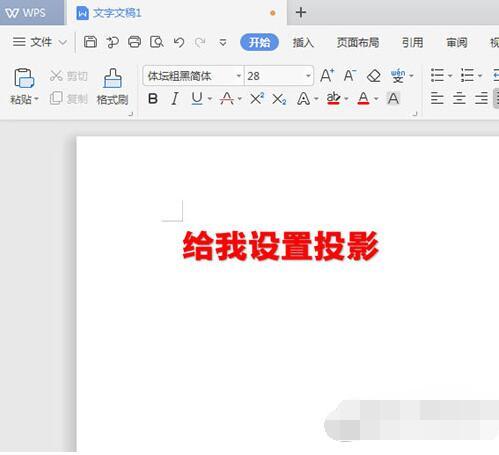Toggle superscript formatting
The image size is (499, 455).
[257, 99]
